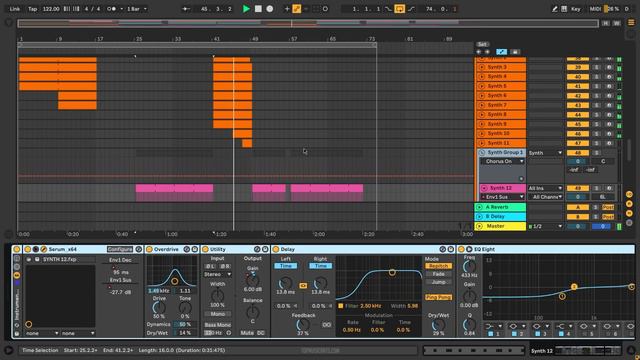The height and width of the screenshot is (360, 640).
Task: Toggle the Synth 4 track activator 40
Action: pyautogui.click(x=578, y=77)
